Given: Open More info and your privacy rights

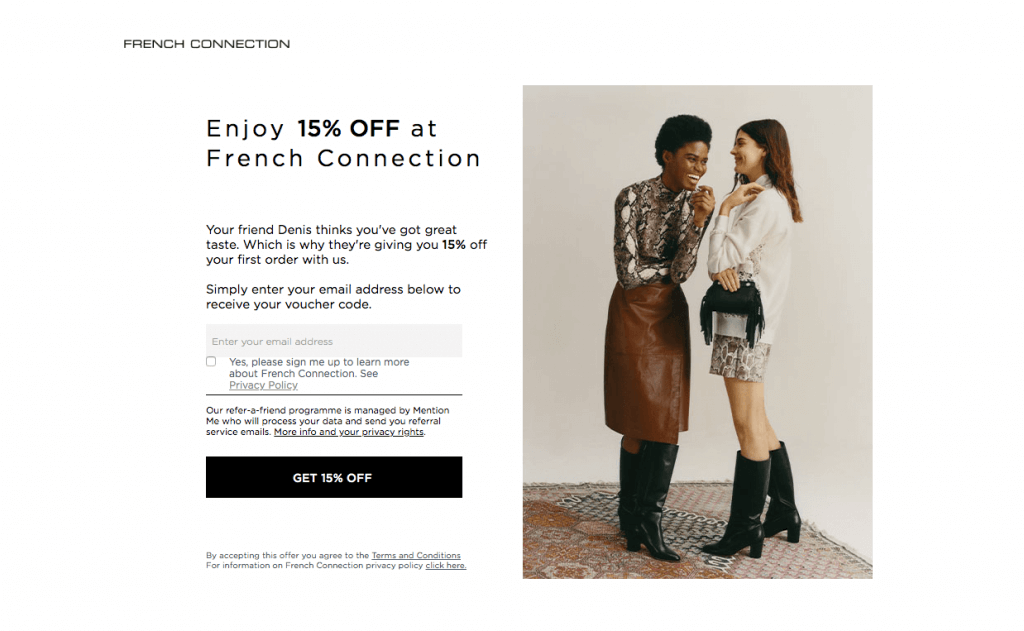Looking at the screenshot, I should pos(349,432).
